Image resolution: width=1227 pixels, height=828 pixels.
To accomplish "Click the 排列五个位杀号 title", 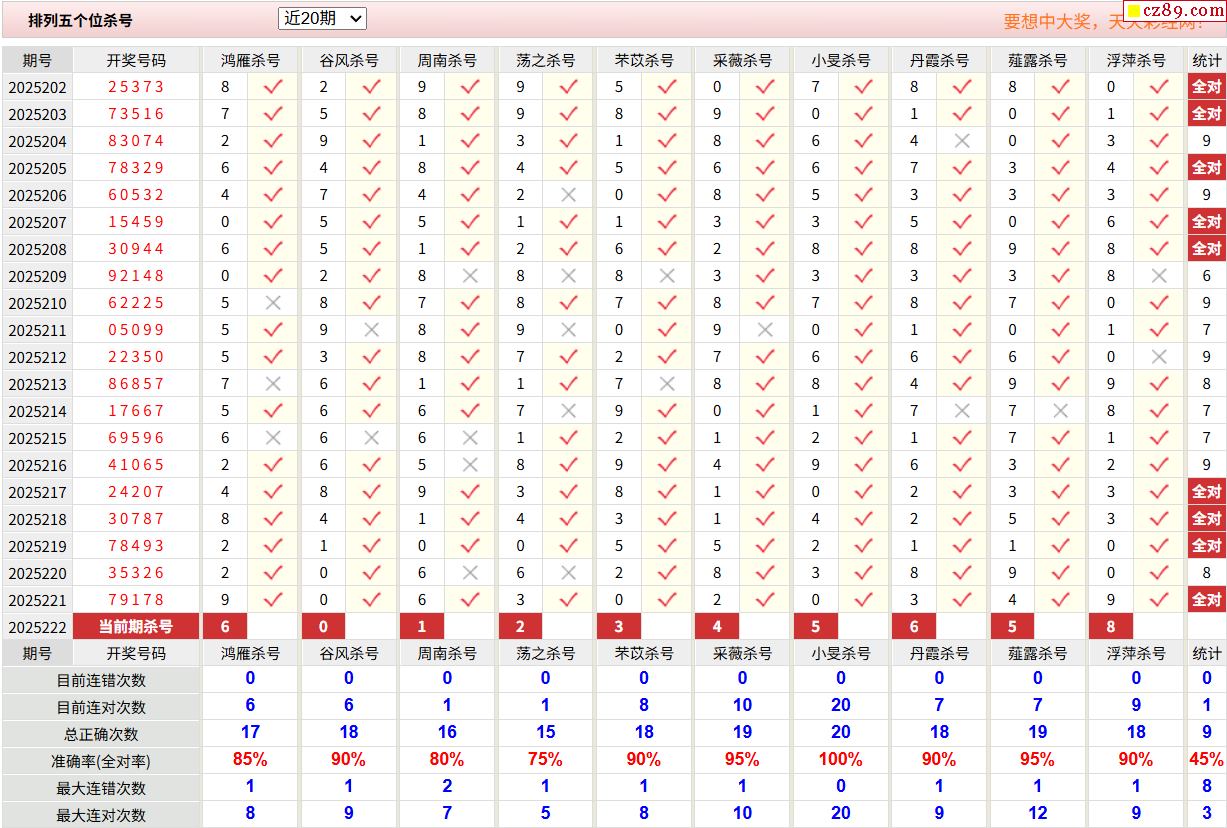I will point(80,20).
